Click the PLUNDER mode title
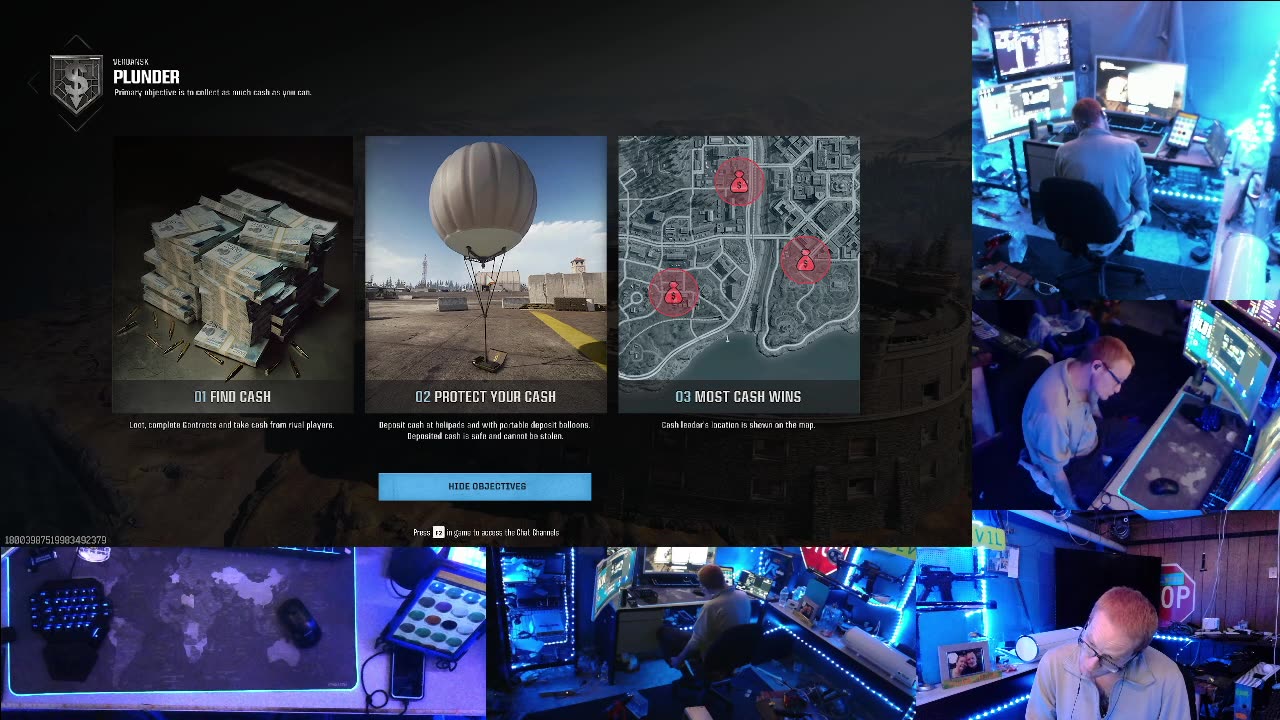Viewport: 1280px width, 720px height. tap(146, 77)
